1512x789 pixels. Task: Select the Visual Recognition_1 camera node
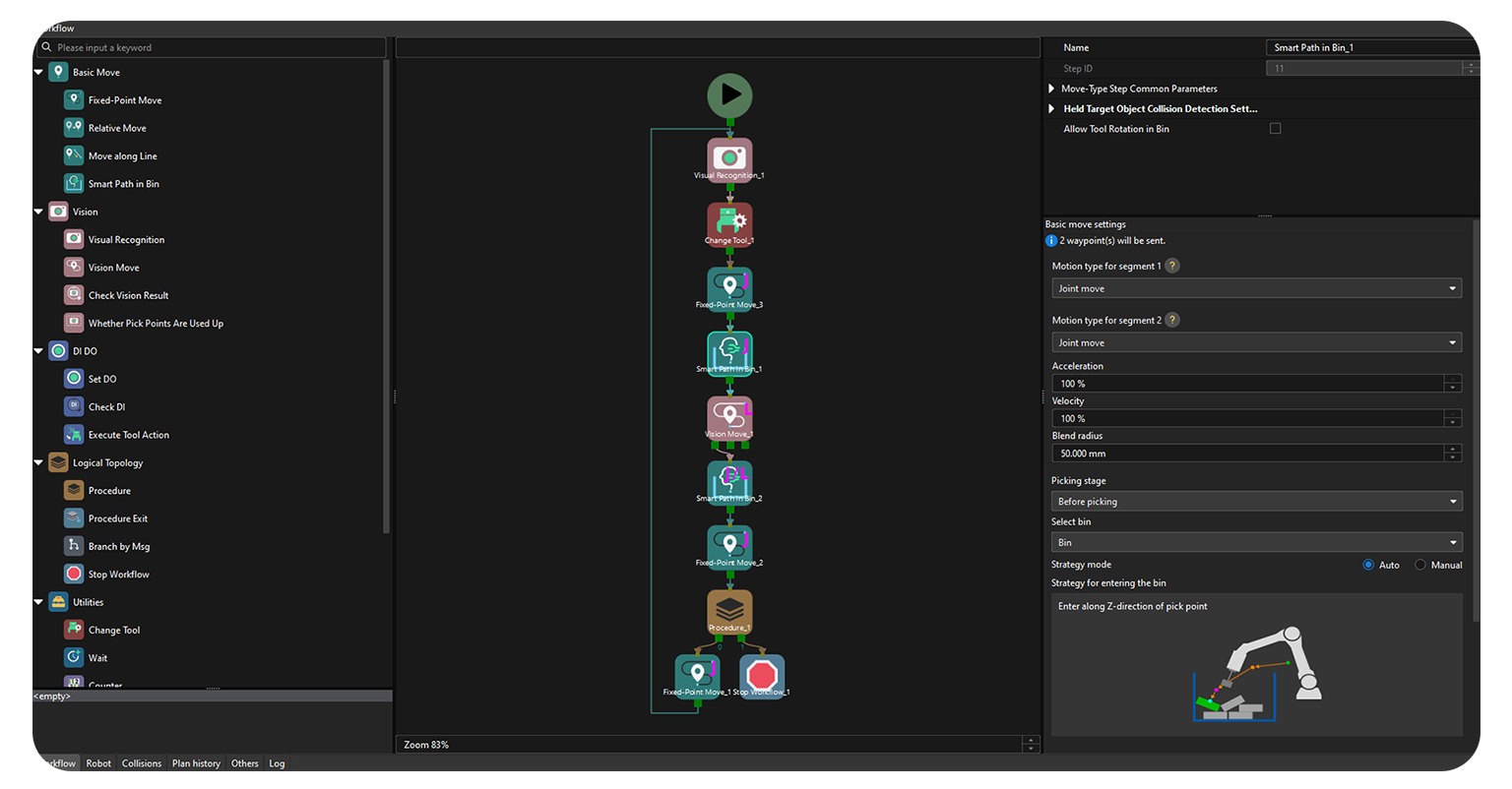click(729, 157)
